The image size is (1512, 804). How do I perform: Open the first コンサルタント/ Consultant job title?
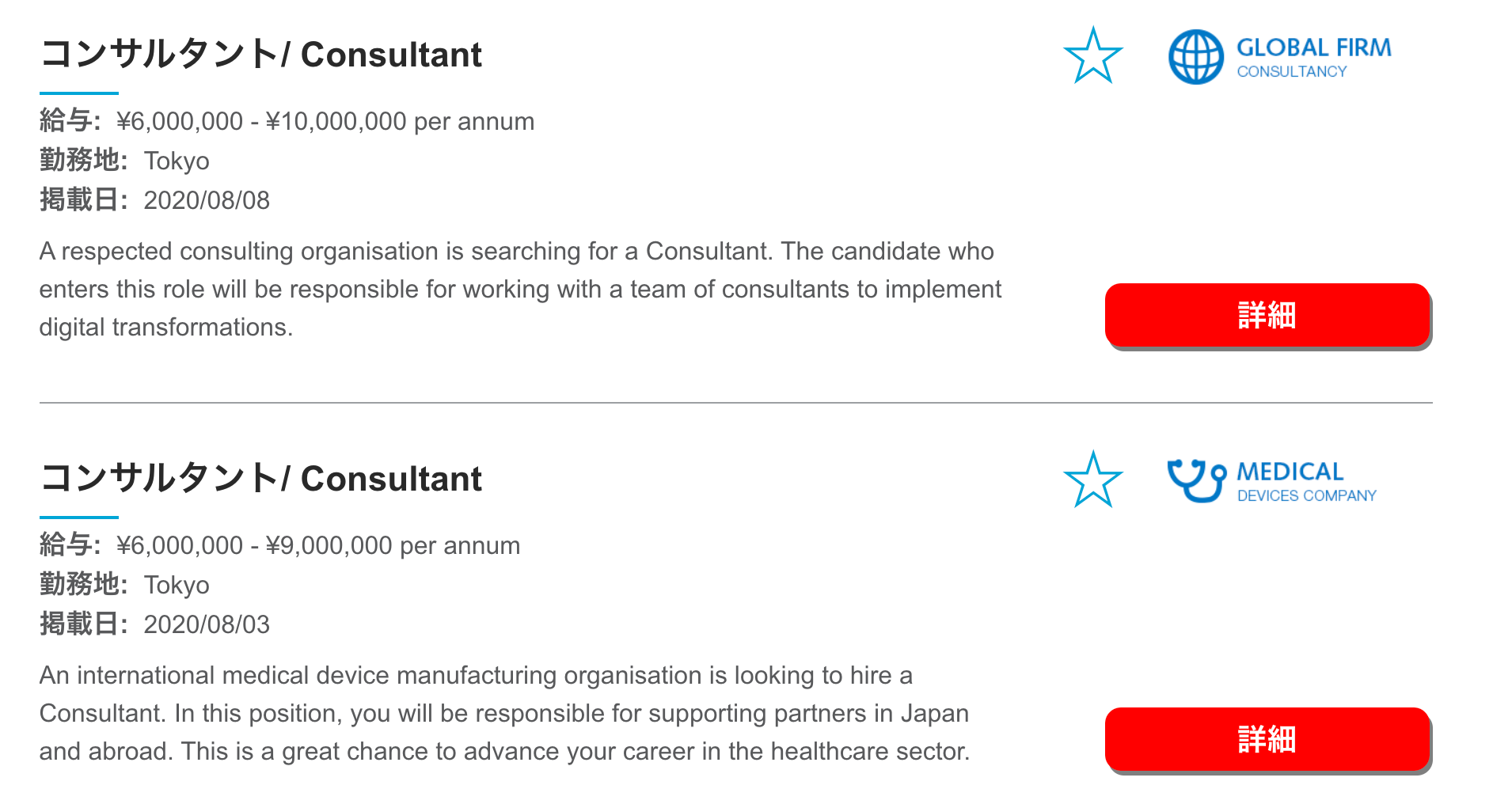261,55
